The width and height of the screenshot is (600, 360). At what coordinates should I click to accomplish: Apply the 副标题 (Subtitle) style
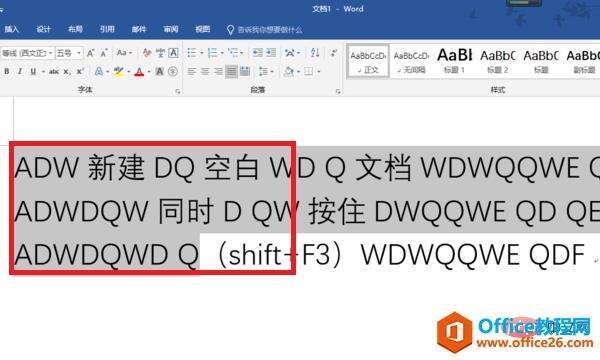583,62
